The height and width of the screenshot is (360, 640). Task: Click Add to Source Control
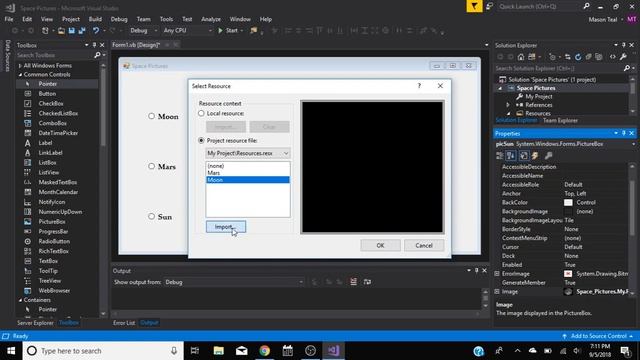click(x=598, y=336)
